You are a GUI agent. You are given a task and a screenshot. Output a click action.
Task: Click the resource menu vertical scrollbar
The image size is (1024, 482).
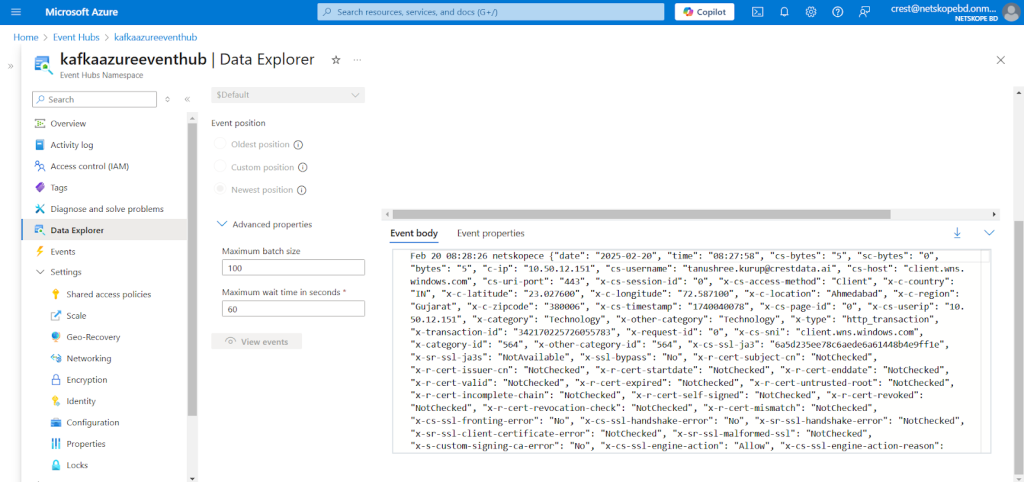pyautogui.click(x=192, y=268)
